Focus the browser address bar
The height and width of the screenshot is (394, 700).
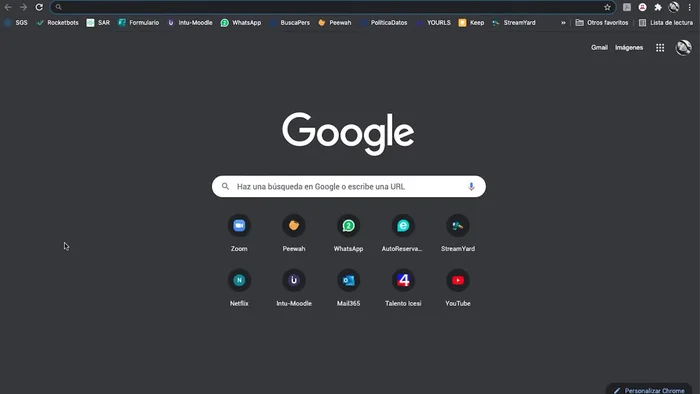tap(333, 7)
